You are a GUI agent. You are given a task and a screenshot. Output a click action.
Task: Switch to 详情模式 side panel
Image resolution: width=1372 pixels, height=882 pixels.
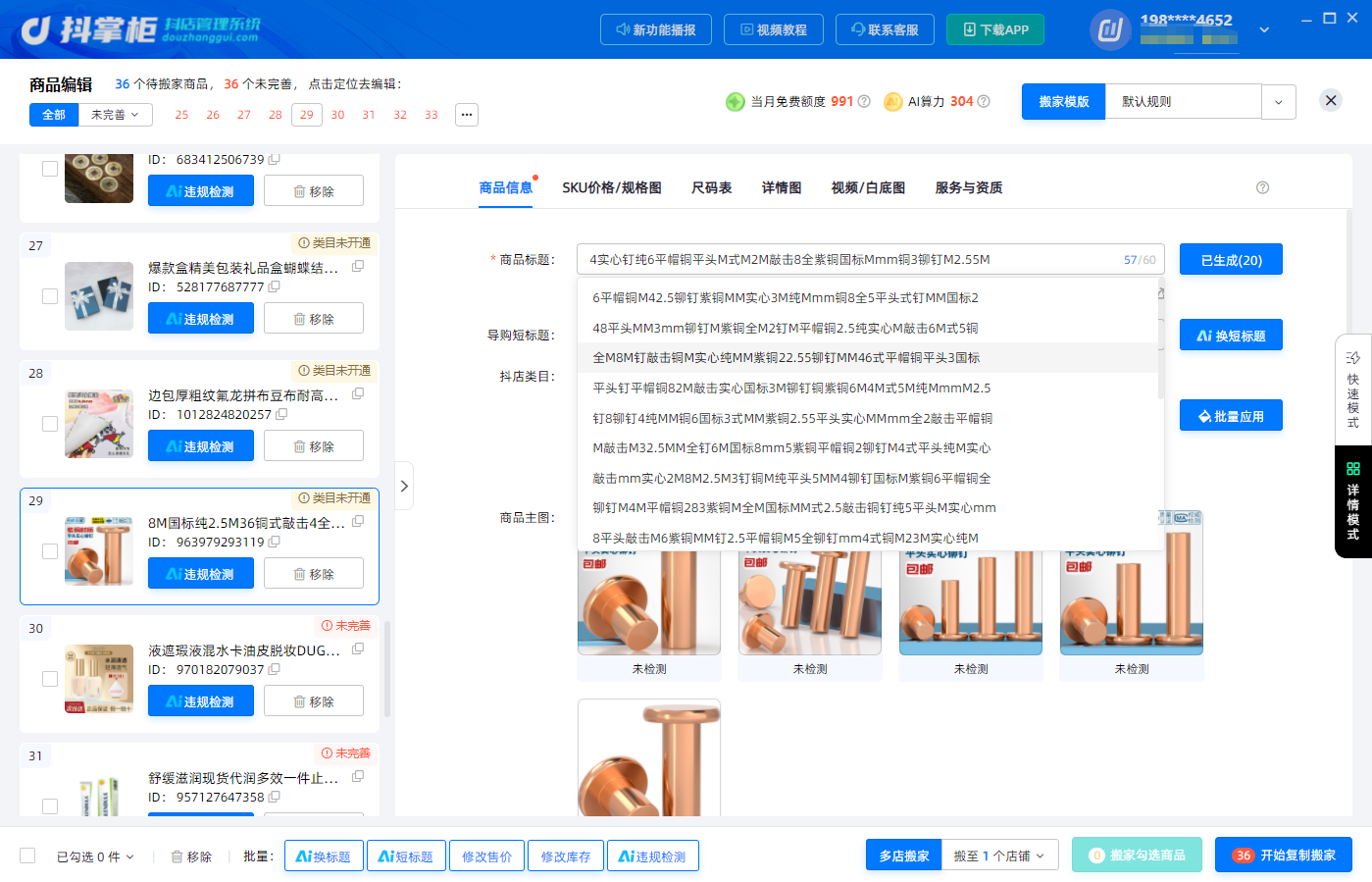pos(1353,501)
